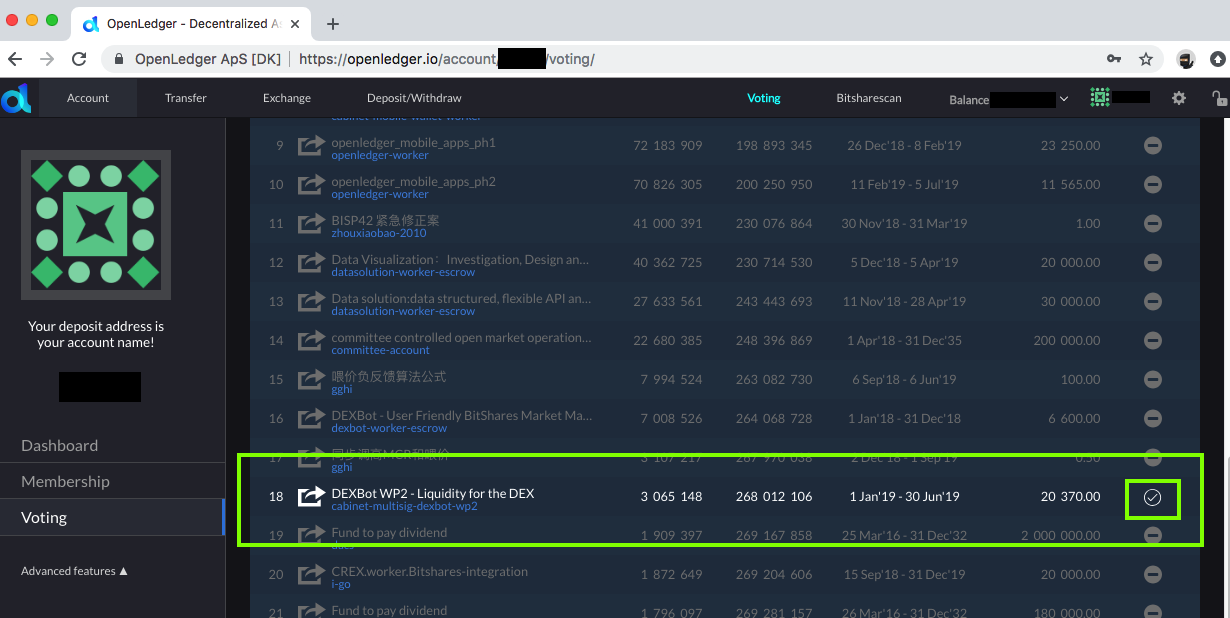The width and height of the screenshot is (1230, 618).
Task: Open committee-account link
Action: 380,350
